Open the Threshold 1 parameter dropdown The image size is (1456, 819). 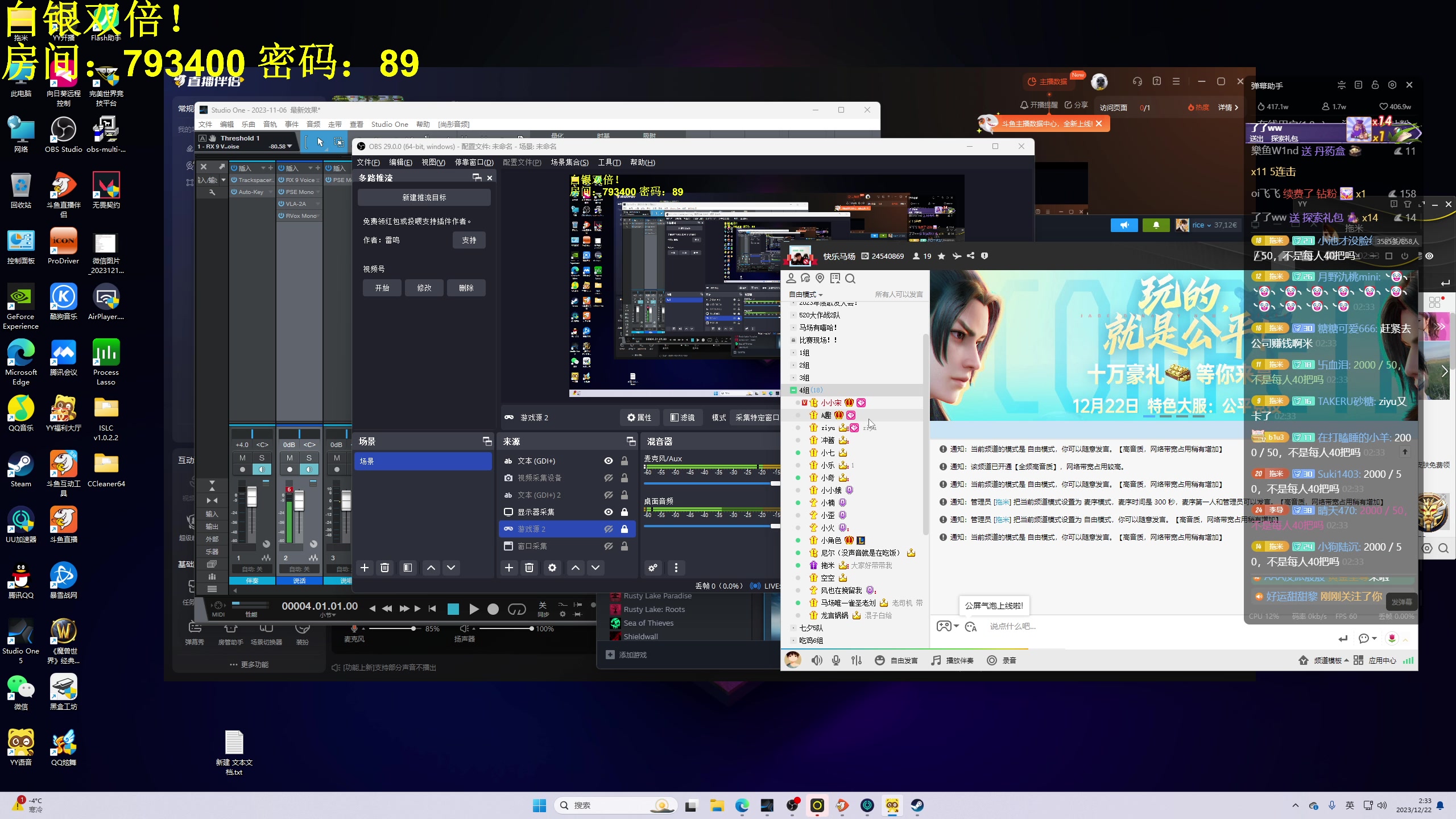click(x=290, y=146)
